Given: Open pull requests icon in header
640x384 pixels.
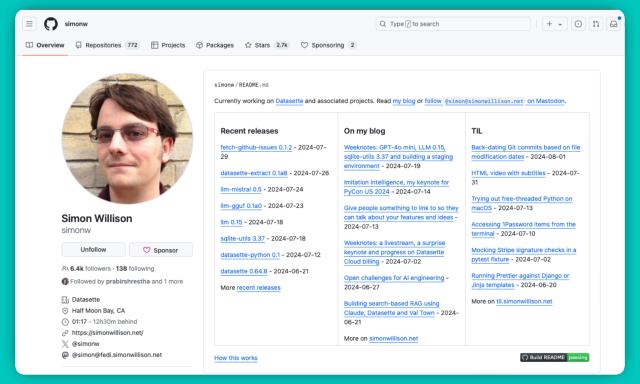Looking at the screenshot, I should tap(596, 24).
